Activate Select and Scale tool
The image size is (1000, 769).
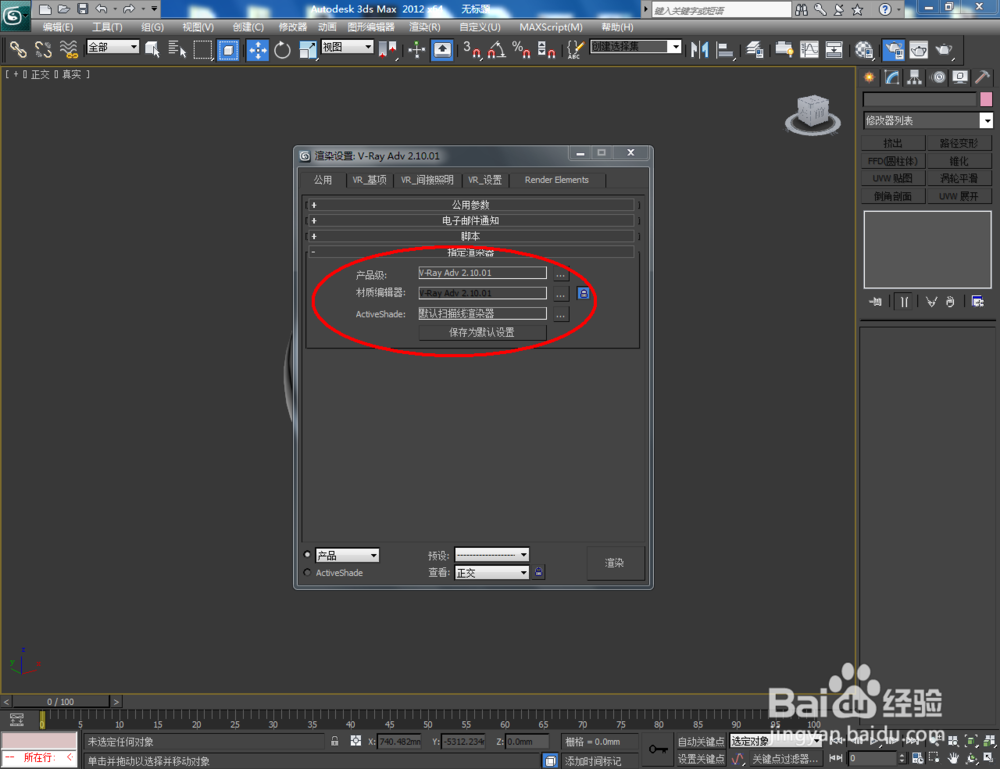[x=307, y=49]
